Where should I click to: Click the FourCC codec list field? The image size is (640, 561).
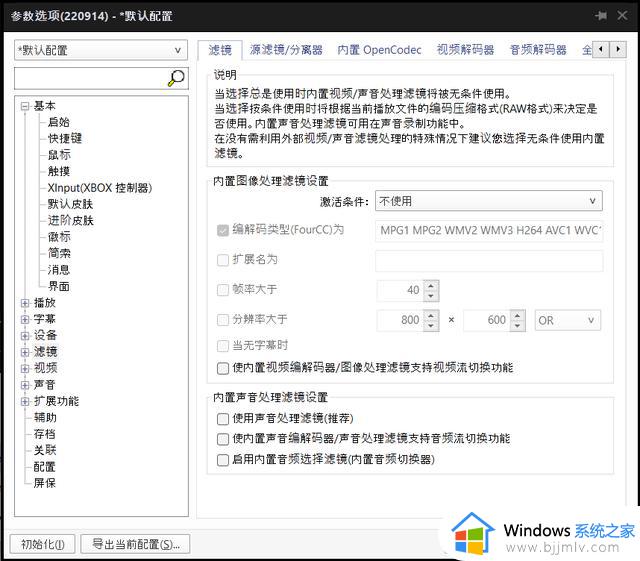point(489,230)
